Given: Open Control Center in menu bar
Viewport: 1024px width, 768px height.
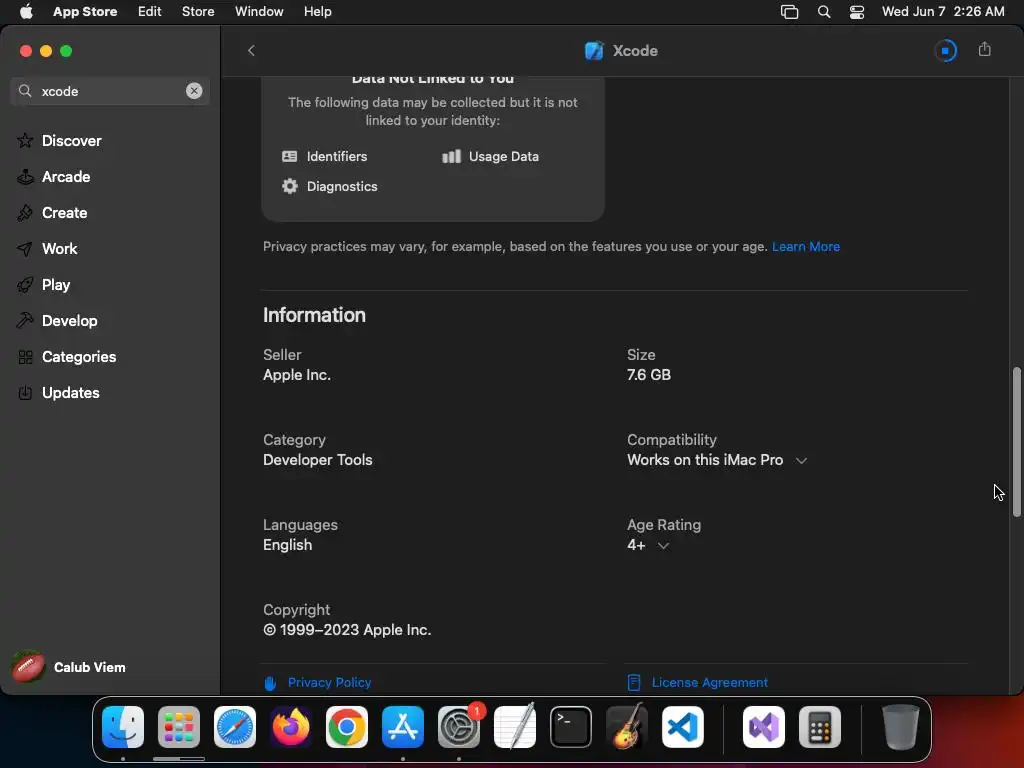Looking at the screenshot, I should point(857,12).
